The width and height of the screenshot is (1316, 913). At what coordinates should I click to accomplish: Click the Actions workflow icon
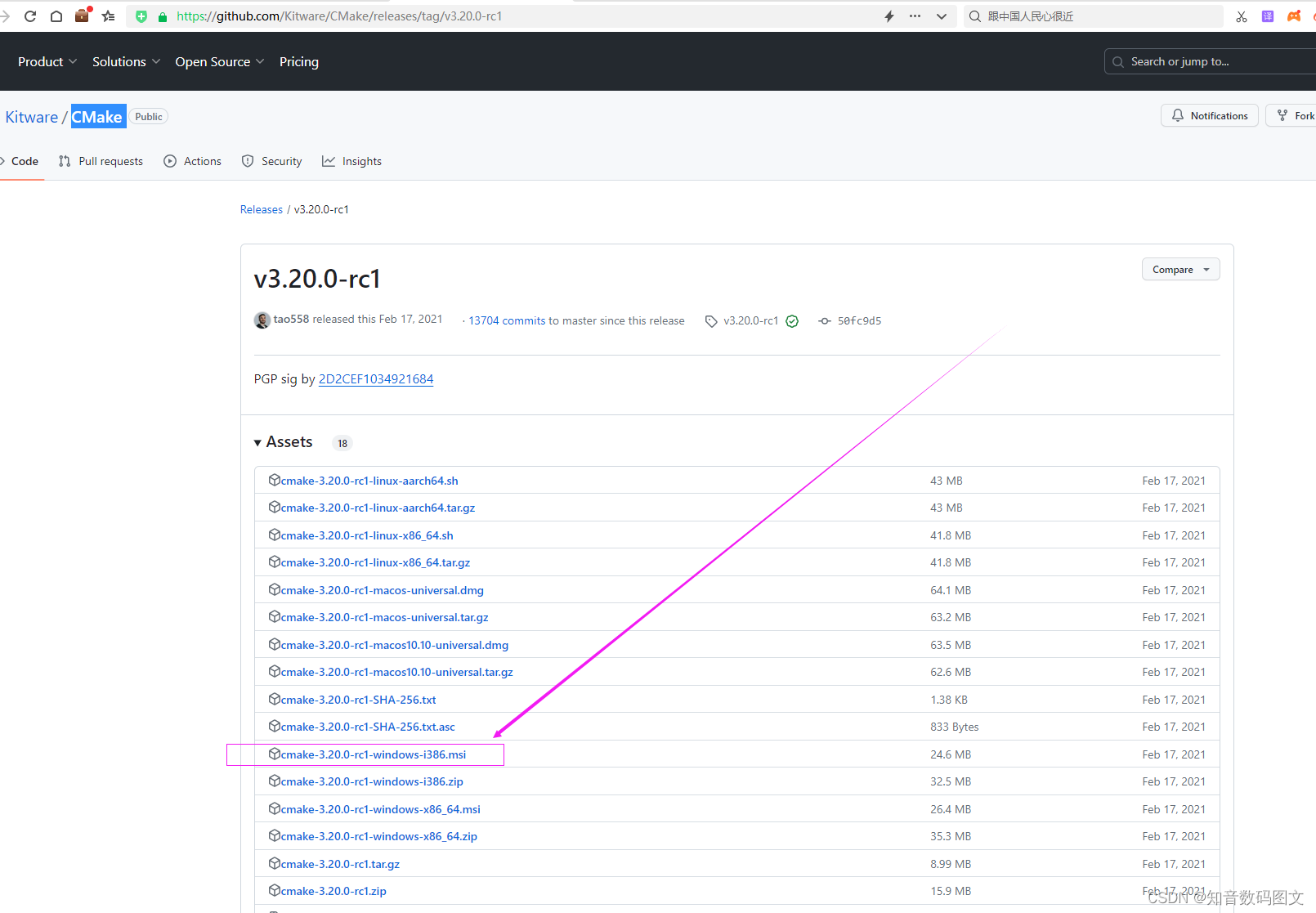coord(170,161)
